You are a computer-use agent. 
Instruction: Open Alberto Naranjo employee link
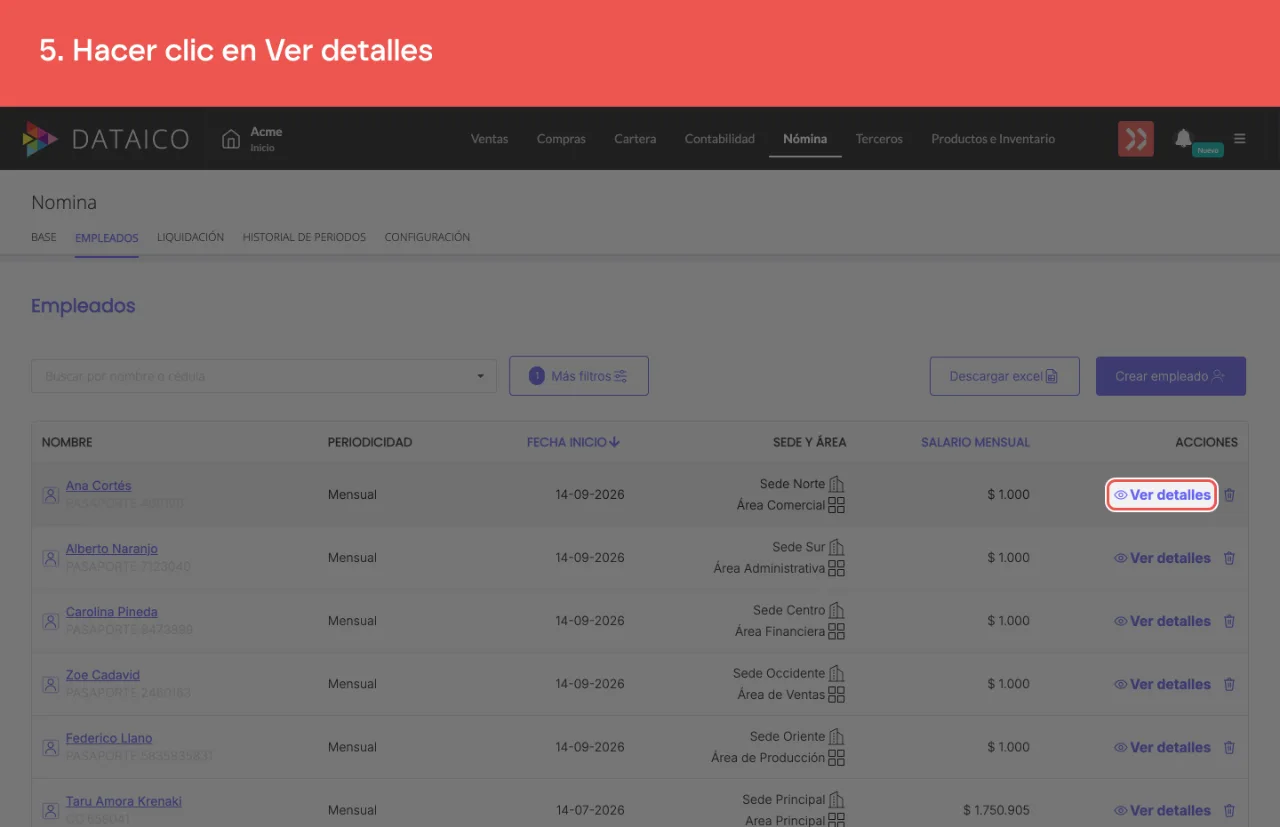[x=112, y=549]
